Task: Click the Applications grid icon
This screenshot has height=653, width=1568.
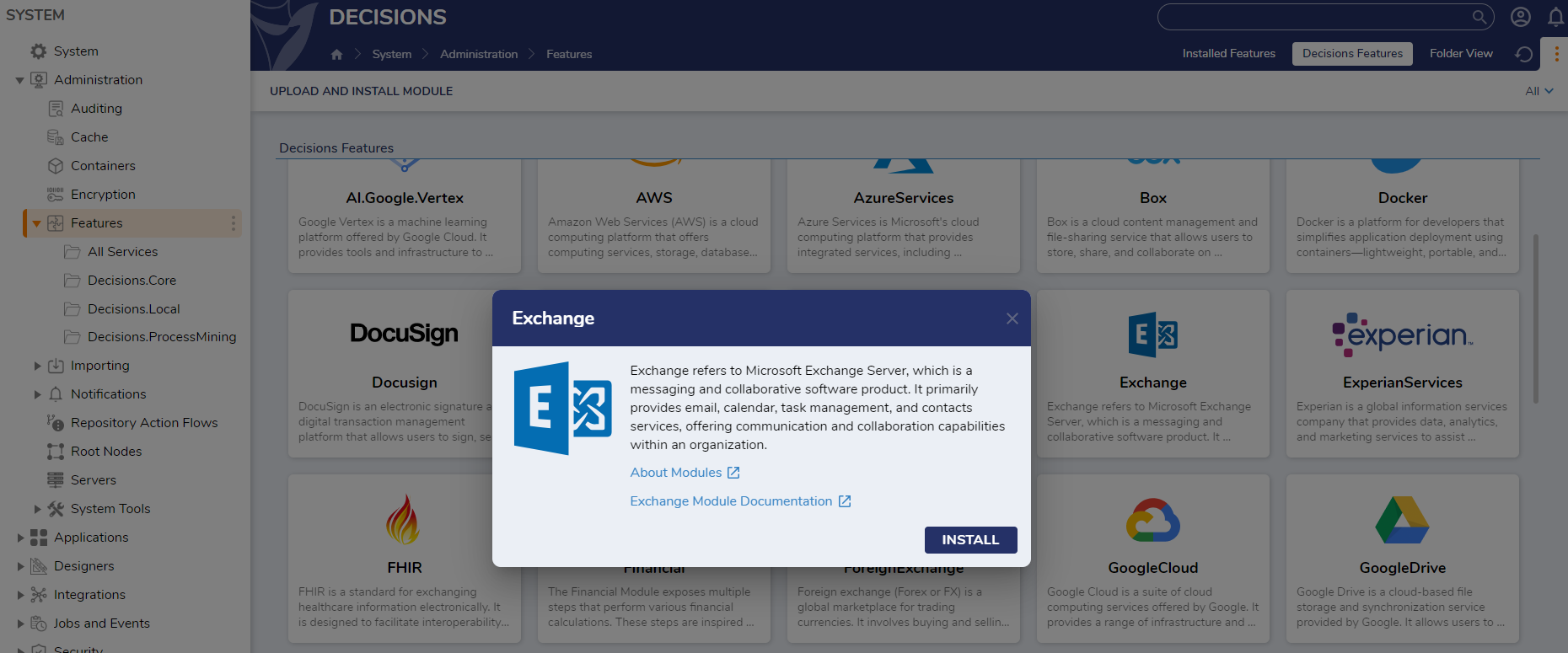Action: coord(39,538)
